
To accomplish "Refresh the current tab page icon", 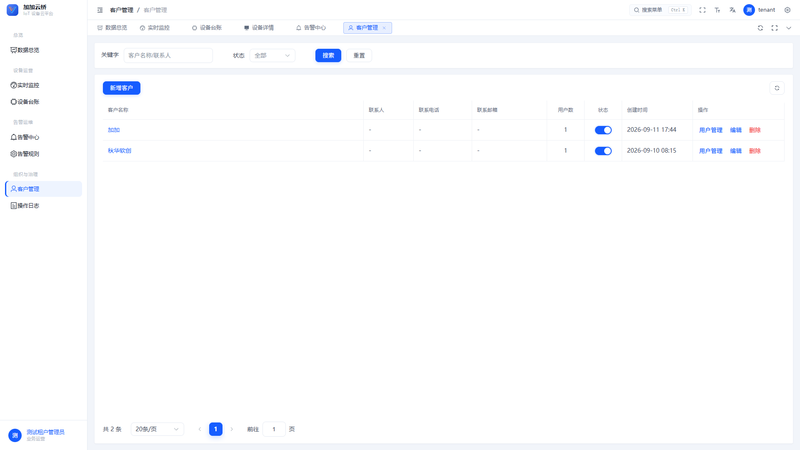I will pyautogui.click(x=760, y=28).
